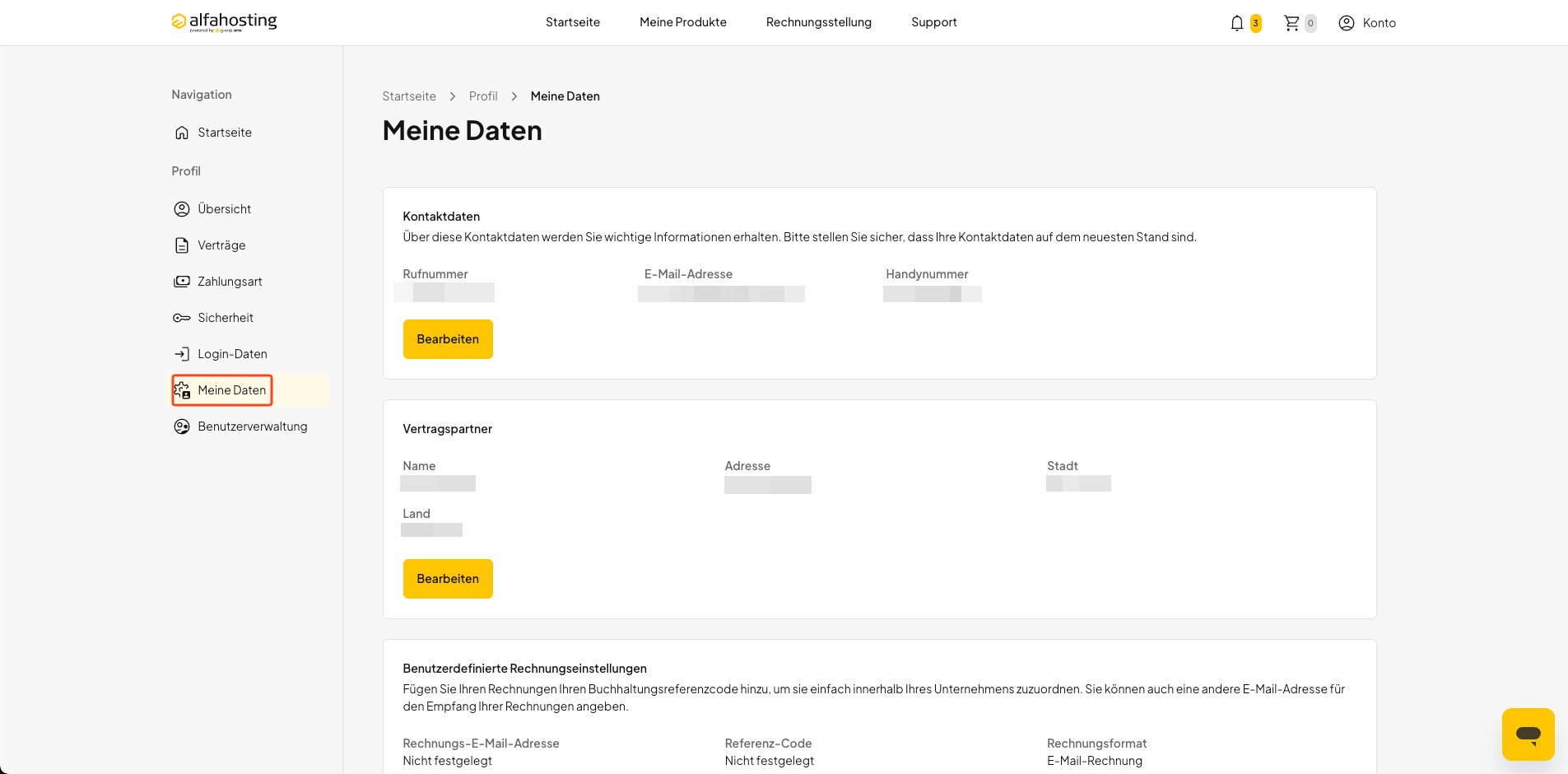Image resolution: width=1568 pixels, height=774 pixels.
Task: Open Übersicht in the profile sidebar
Action: [x=225, y=209]
